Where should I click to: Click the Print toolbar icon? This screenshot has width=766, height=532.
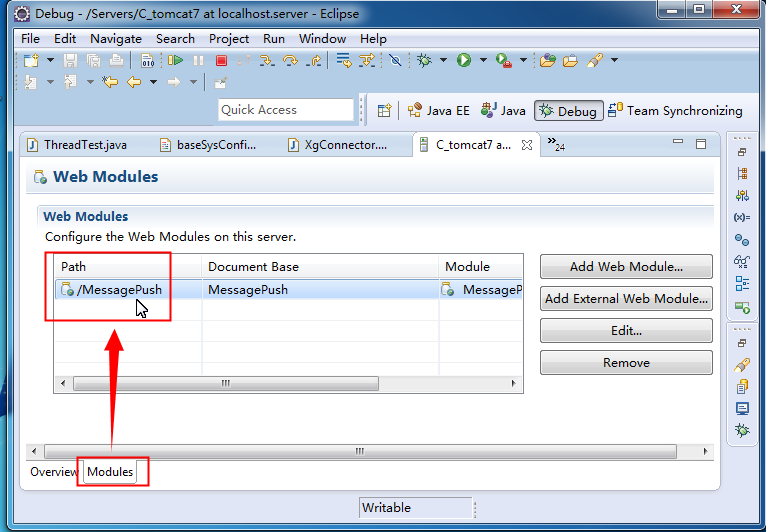pos(116,61)
